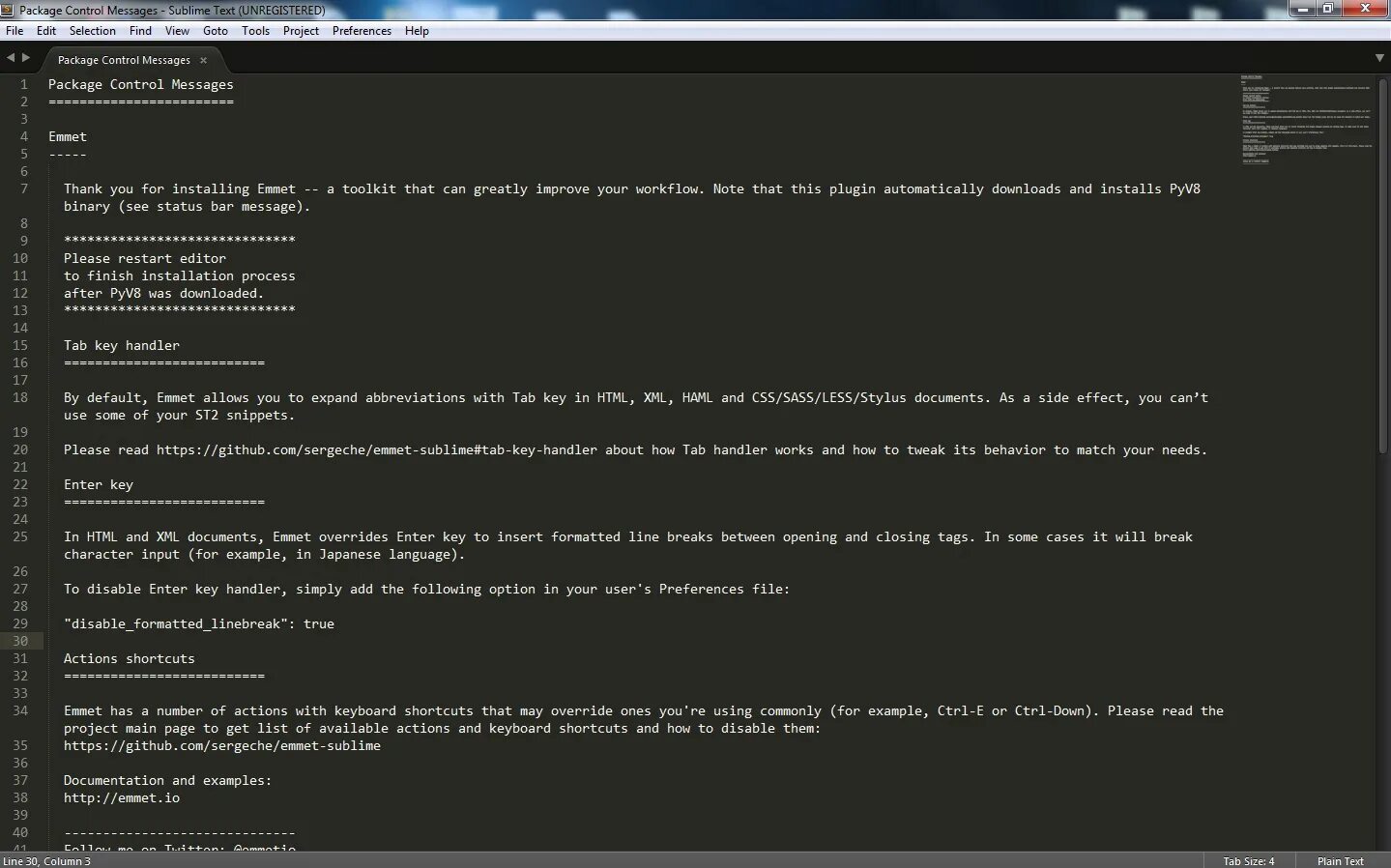Click the github.com/sergeche/emmet-sublime URL on line 35

click(222, 745)
